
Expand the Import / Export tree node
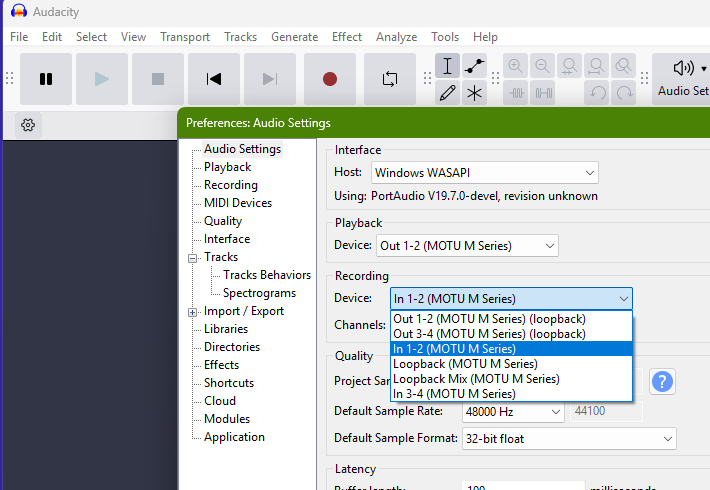[193, 312]
